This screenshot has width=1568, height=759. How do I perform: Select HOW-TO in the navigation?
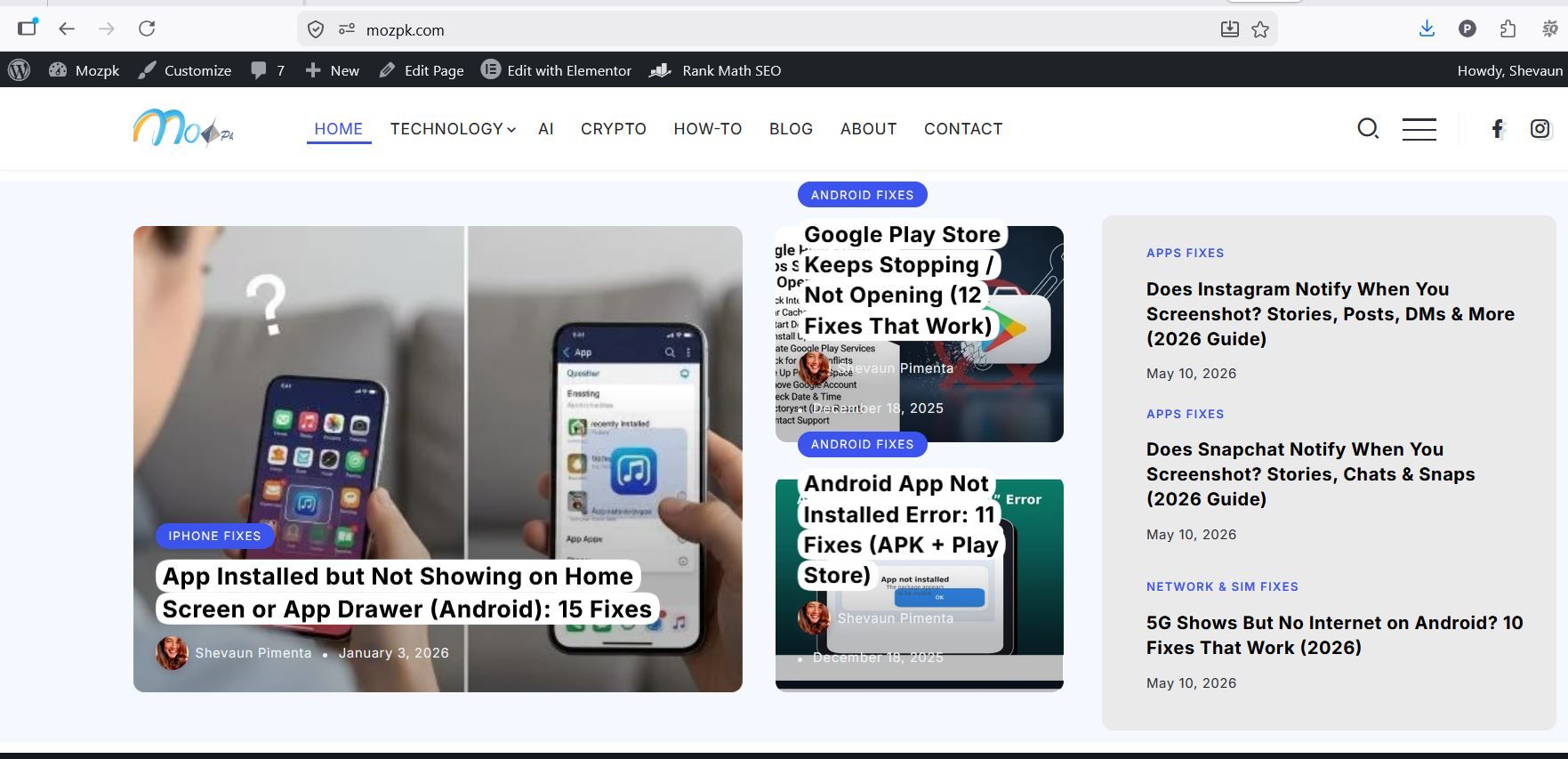click(708, 129)
